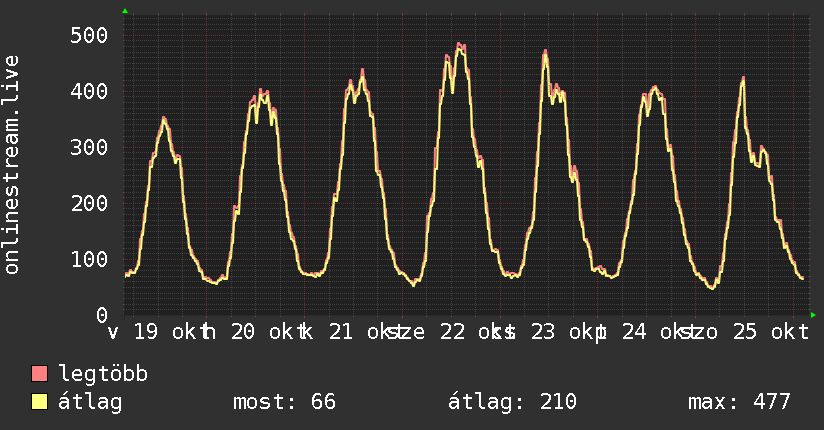
Task: Click the y-axis label 500
Action: coord(89,36)
